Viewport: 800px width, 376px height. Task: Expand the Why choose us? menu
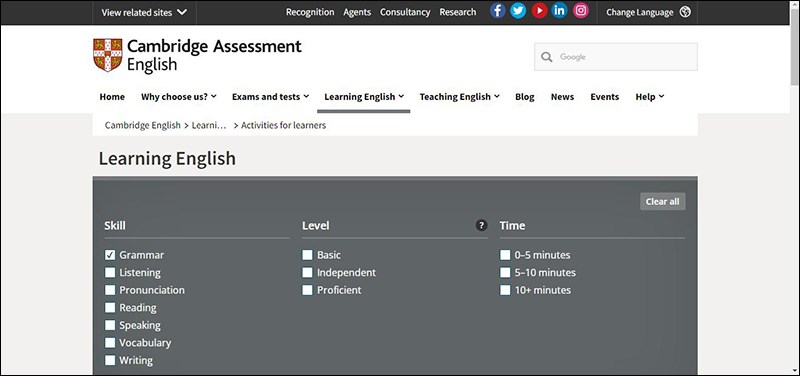pyautogui.click(x=179, y=96)
